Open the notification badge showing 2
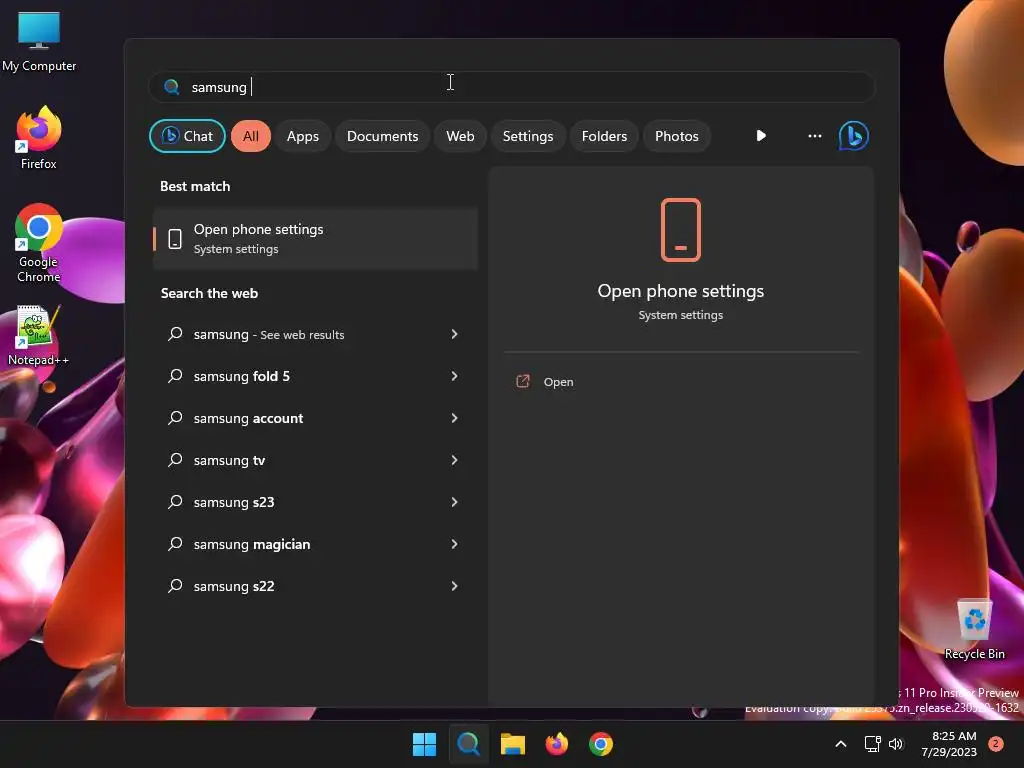The height and width of the screenshot is (768, 1024). 996,743
